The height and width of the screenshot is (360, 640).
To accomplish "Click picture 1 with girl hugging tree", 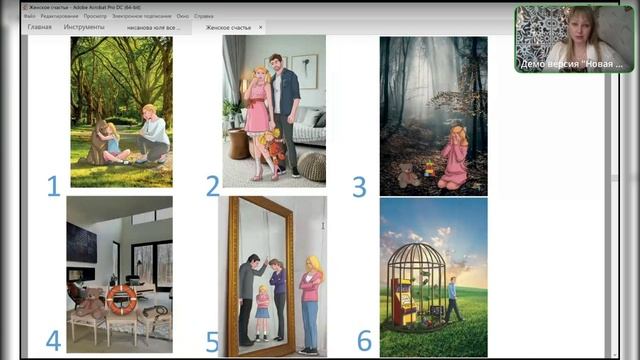I will tap(122, 112).
